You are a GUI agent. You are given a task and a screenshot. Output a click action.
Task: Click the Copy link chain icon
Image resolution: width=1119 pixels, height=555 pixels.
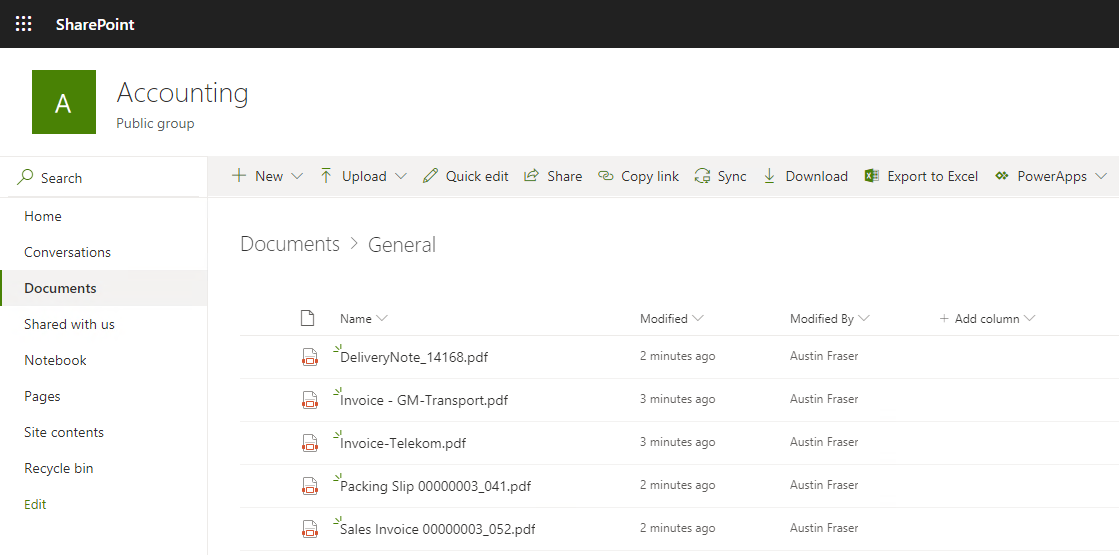pyautogui.click(x=606, y=176)
